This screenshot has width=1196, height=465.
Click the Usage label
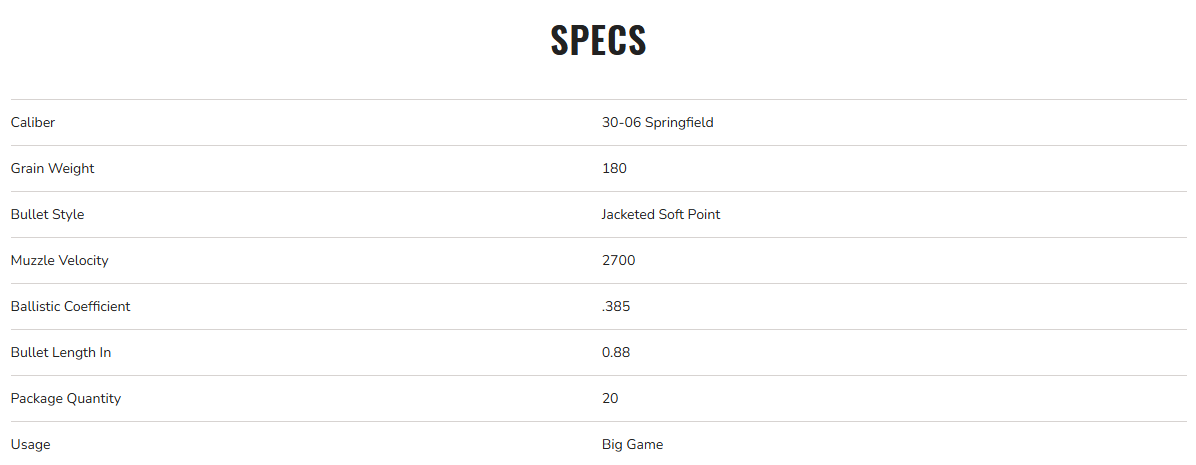click(30, 445)
